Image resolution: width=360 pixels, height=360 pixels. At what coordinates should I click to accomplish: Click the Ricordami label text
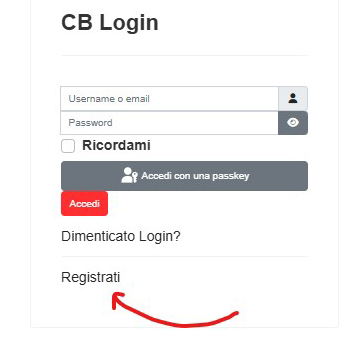coord(116,145)
